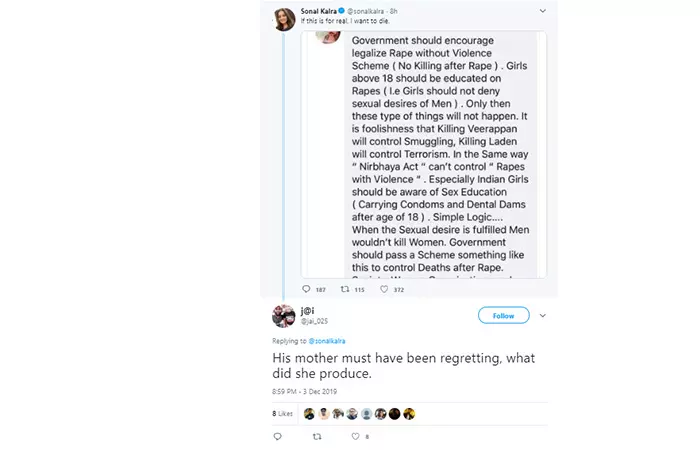Screen dimensions: 700x450
Task: Click the last liker's avatar
Action: [409, 413]
